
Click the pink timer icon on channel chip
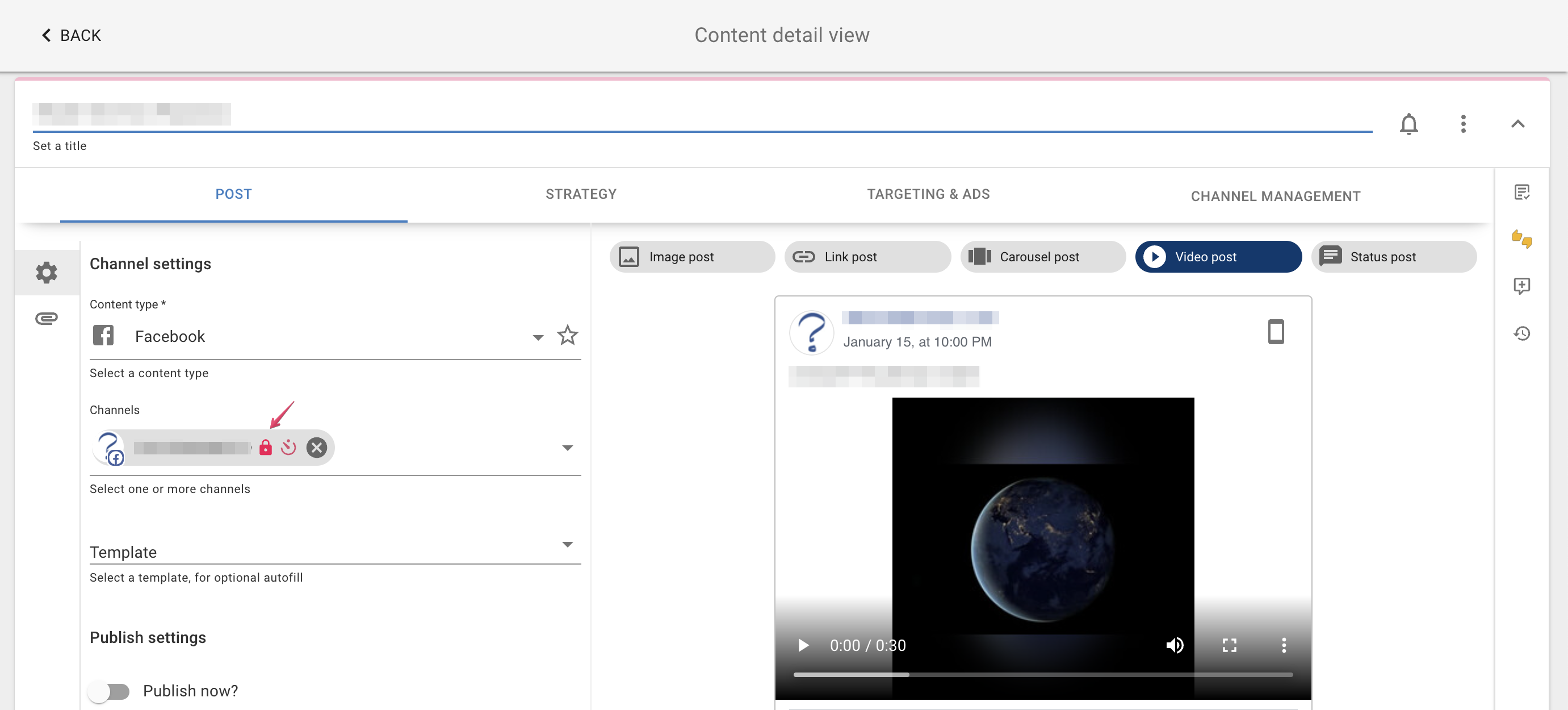click(288, 448)
